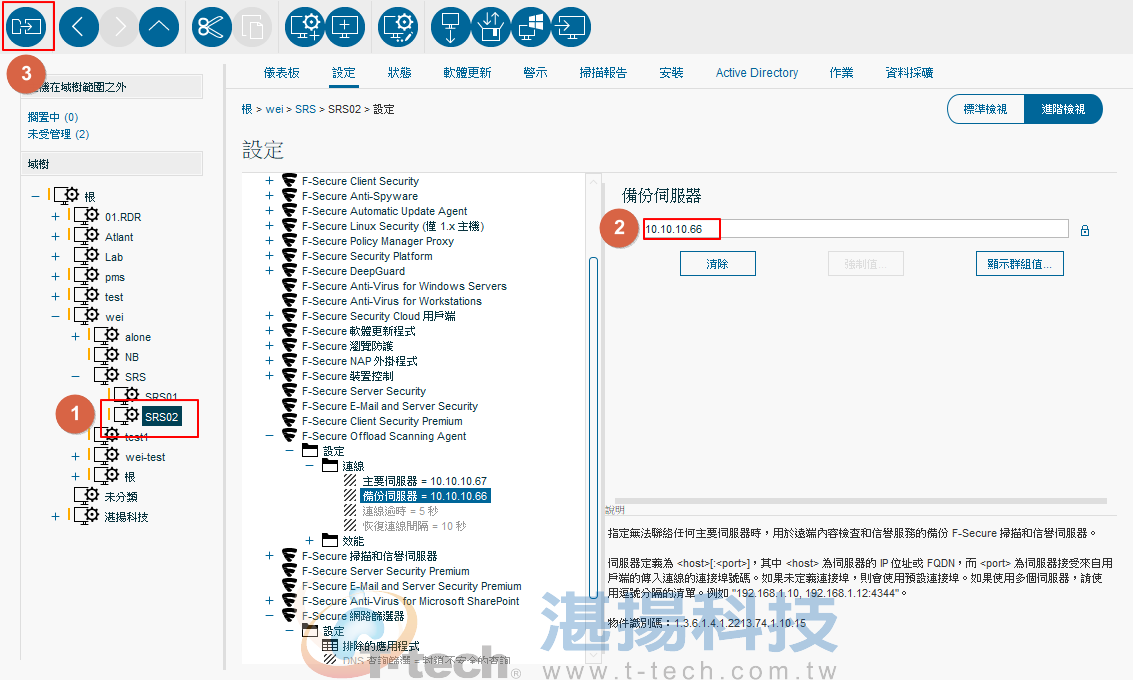The width and height of the screenshot is (1133, 680).
Task: Expand the pms domain node
Action: [55, 277]
